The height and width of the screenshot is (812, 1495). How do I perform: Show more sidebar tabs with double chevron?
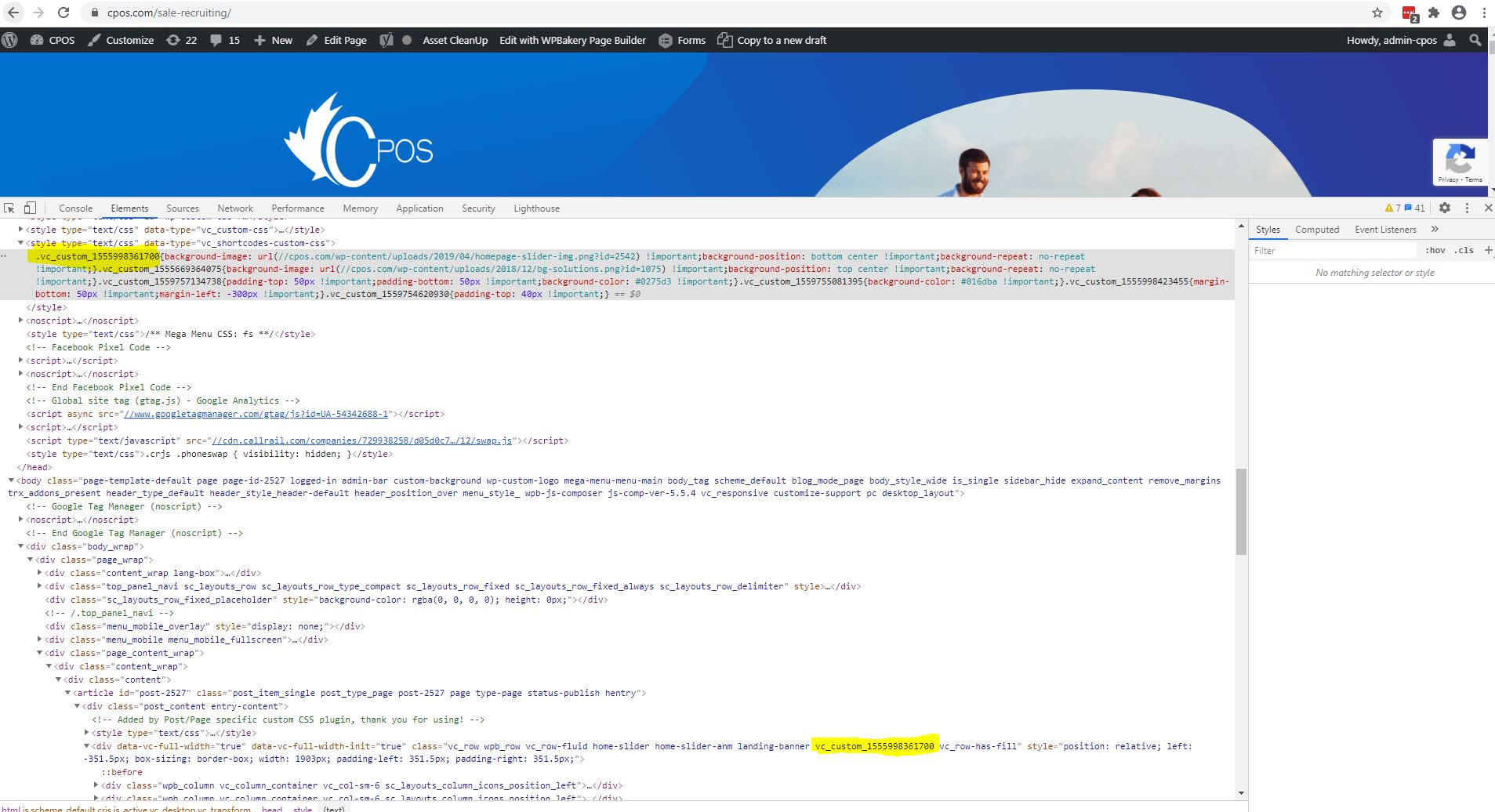[1435, 230]
